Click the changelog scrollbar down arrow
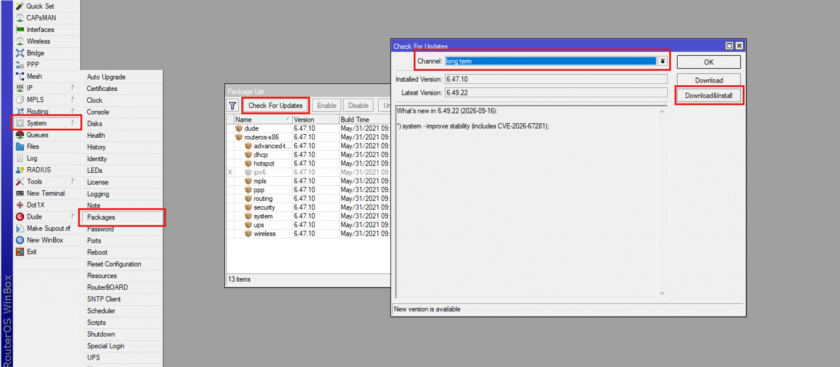The width and height of the screenshot is (840, 367). click(662, 293)
